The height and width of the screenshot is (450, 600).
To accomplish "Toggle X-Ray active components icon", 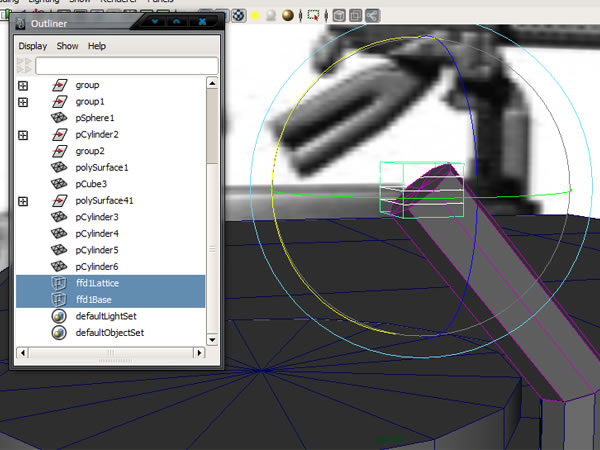I will (x=355, y=16).
